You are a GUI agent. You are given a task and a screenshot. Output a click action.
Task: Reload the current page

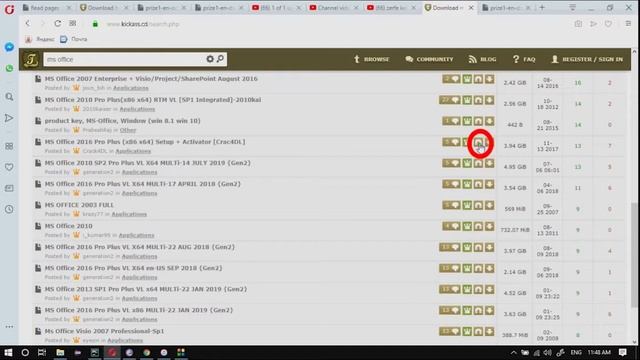(x=58, y=24)
